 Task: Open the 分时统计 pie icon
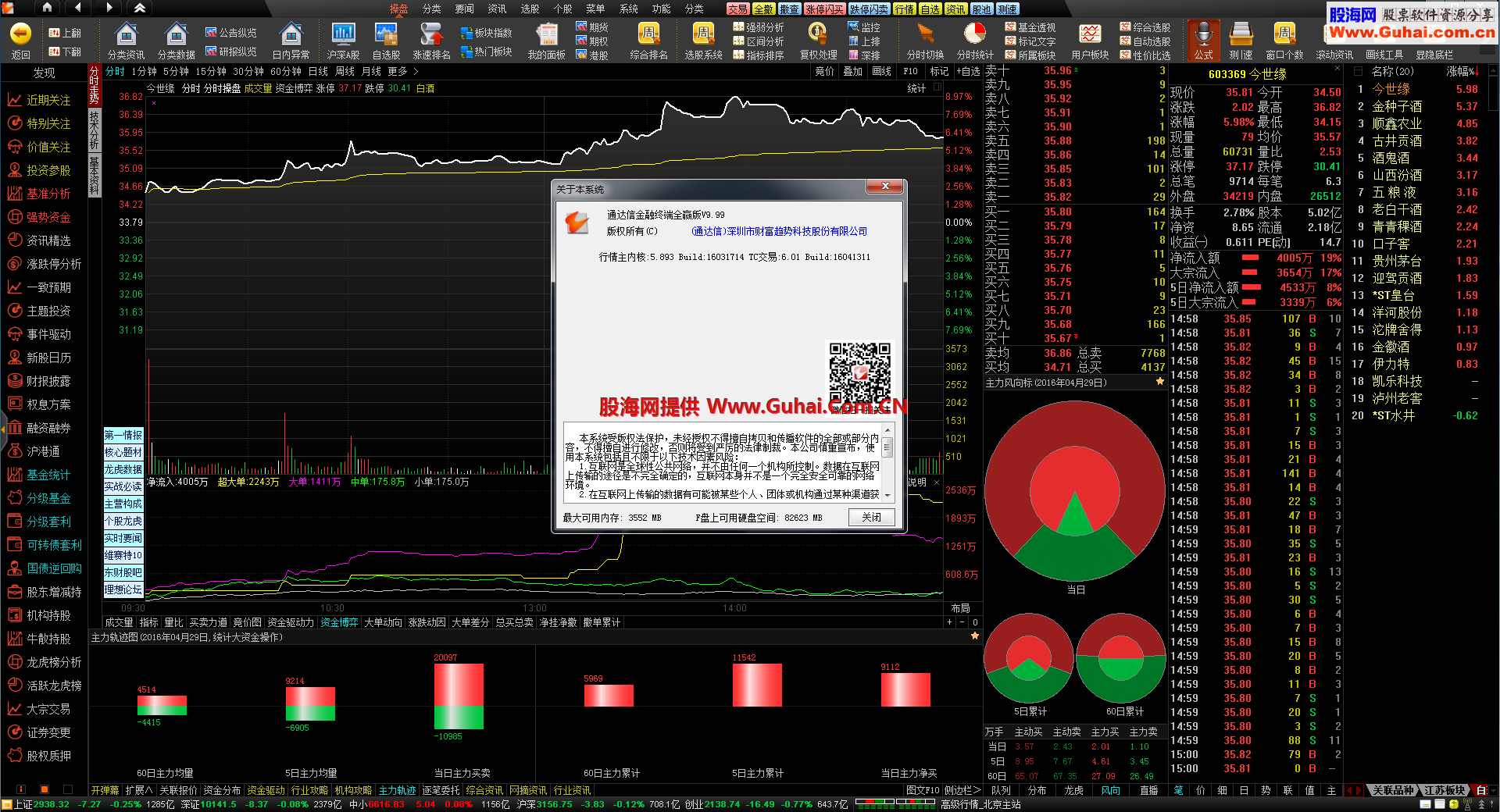point(974,34)
